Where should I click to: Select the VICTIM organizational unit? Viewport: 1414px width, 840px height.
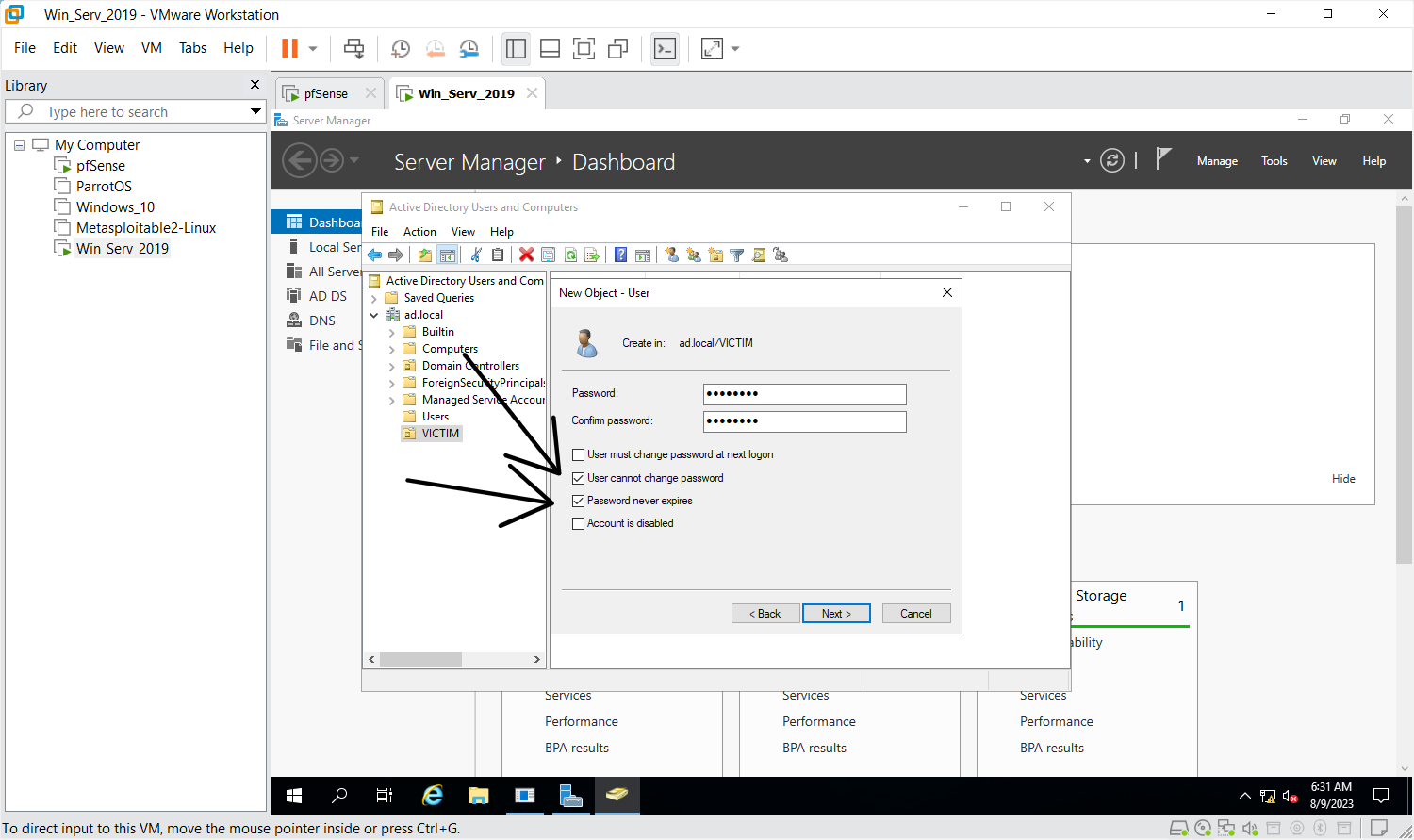pos(432,434)
